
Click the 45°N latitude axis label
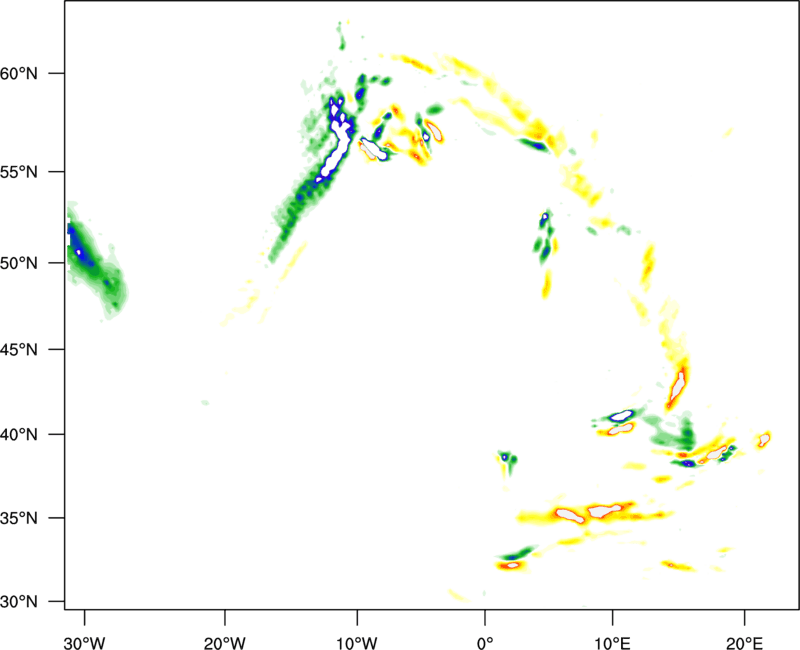(x=19, y=350)
